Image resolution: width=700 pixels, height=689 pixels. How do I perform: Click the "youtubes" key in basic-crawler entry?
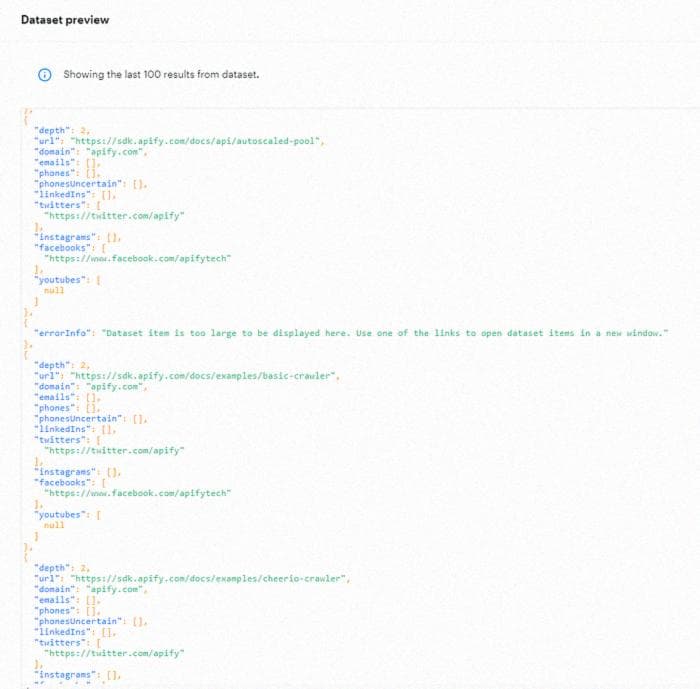click(x=60, y=515)
